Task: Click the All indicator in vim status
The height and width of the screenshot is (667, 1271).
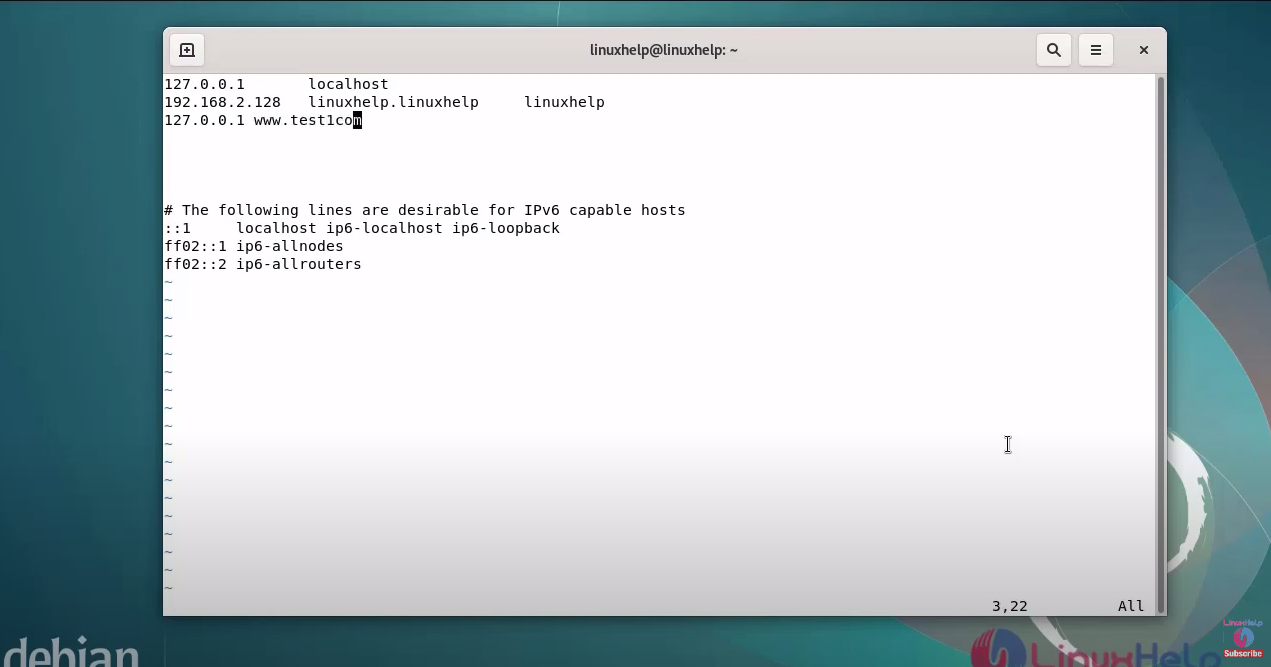Action: click(x=1131, y=606)
